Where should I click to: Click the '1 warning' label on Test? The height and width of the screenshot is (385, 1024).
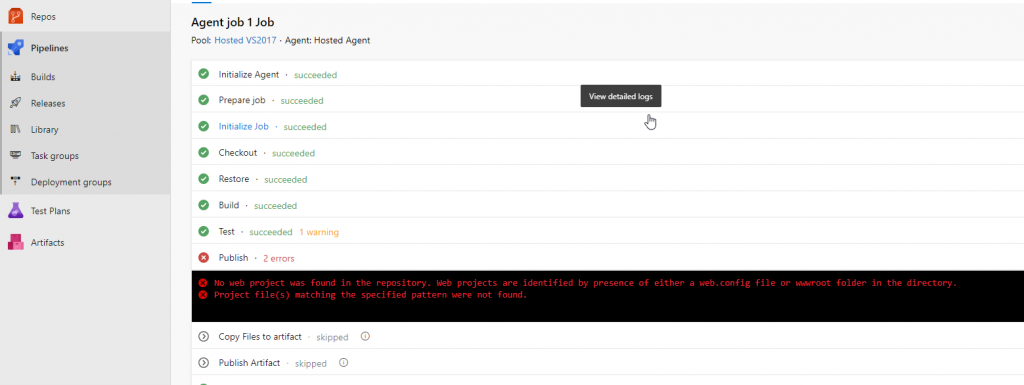point(319,232)
